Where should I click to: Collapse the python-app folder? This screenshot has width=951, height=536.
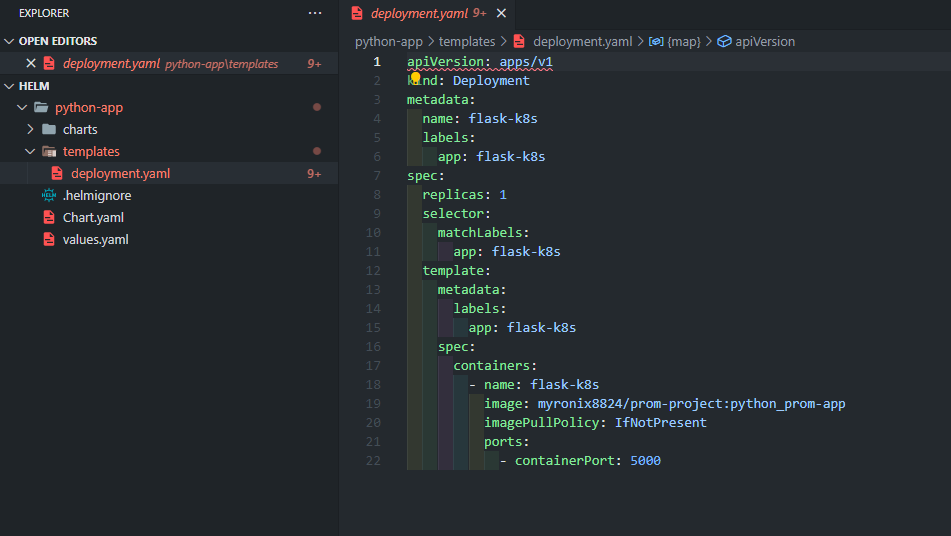coord(22,107)
